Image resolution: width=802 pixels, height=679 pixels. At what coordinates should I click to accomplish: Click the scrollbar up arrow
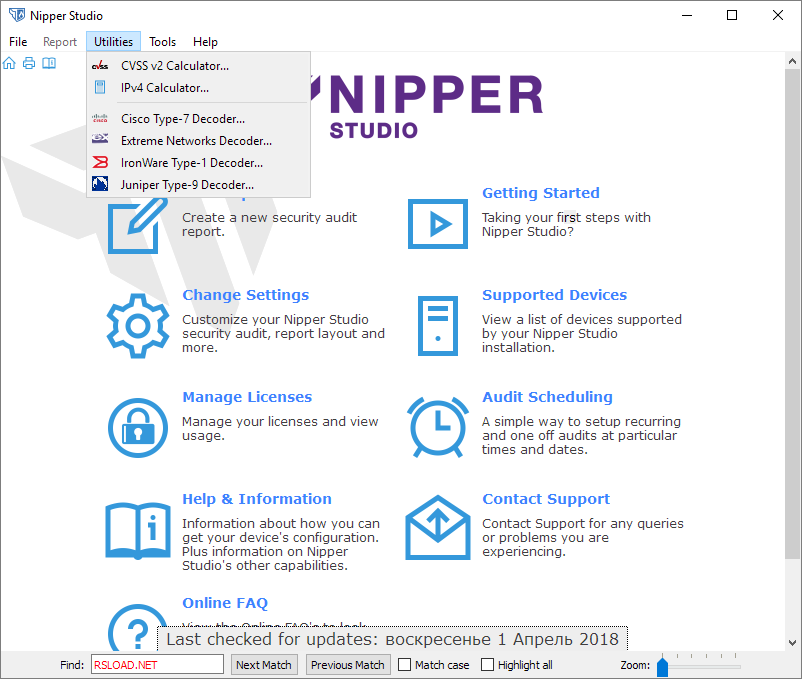coord(792,61)
